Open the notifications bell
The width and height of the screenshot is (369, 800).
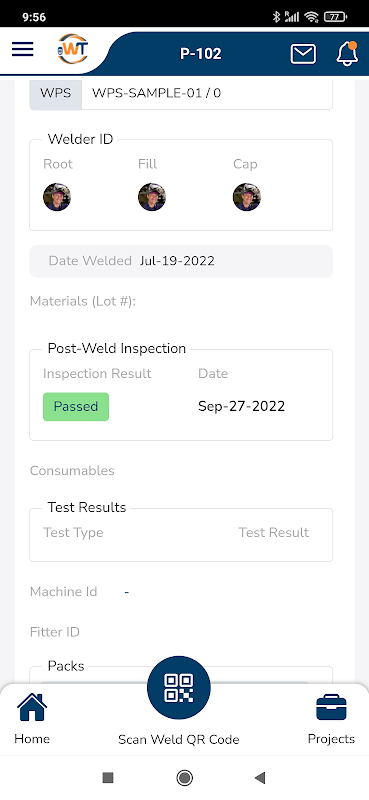(347, 53)
